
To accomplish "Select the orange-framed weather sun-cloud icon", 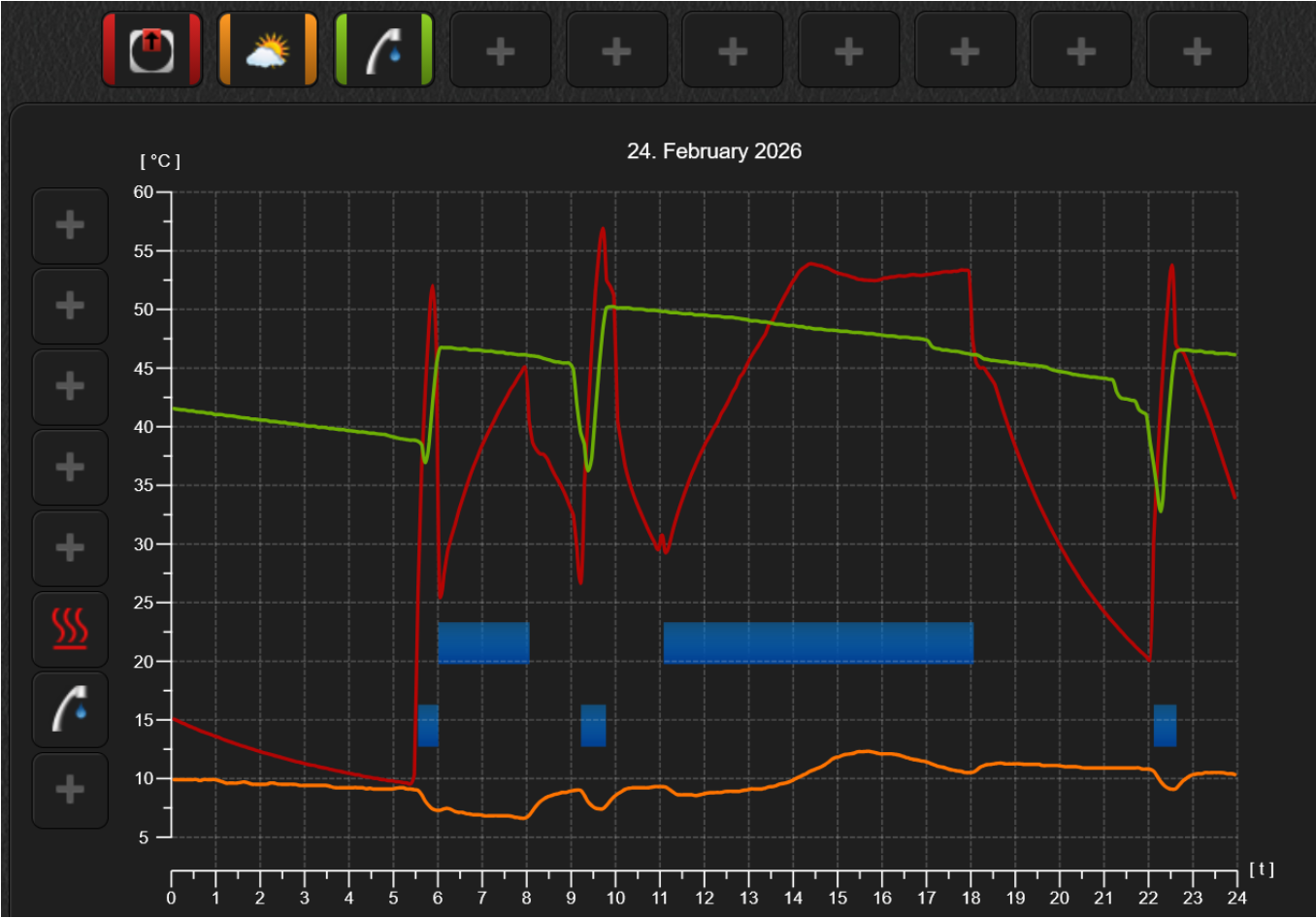I will coord(268,49).
